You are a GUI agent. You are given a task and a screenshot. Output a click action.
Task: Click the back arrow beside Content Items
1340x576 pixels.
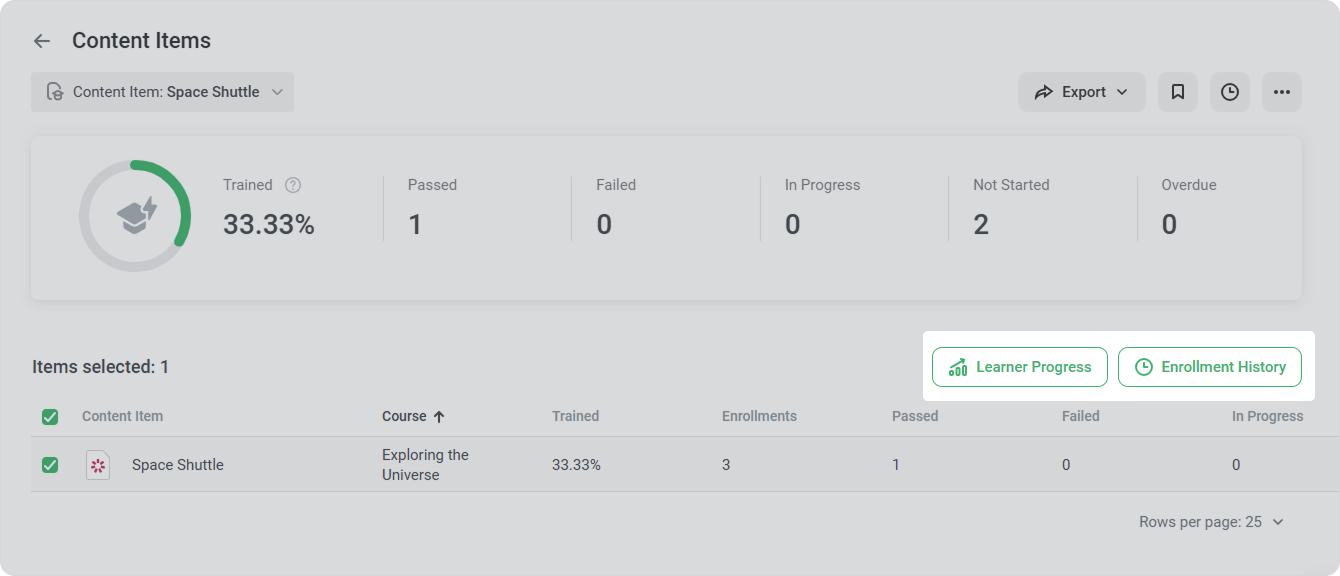pos(41,41)
